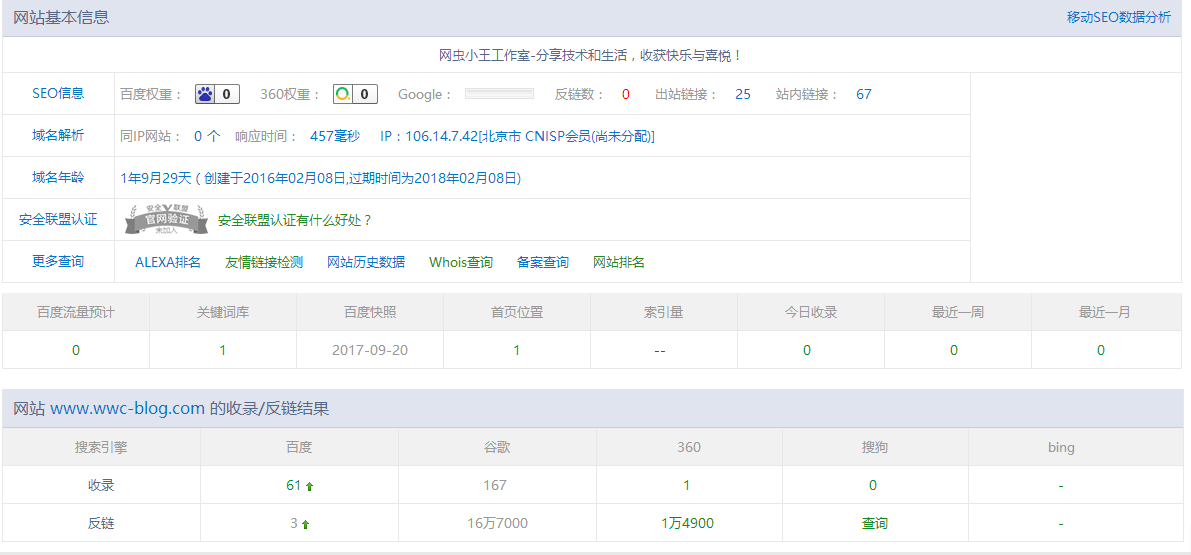Click the Baidu snapshot date 2017-09-20
Viewport: 1191px width, 555px height.
(x=370, y=350)
